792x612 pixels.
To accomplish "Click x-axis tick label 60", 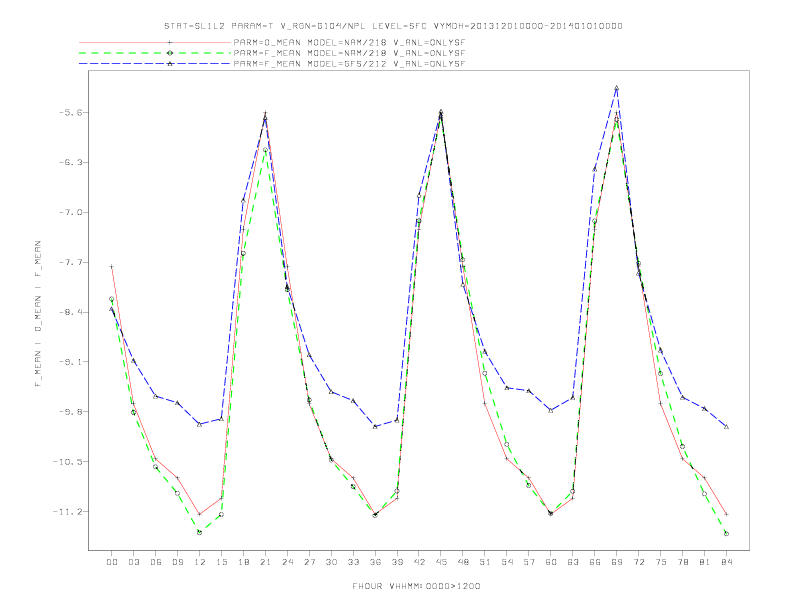I will tap(551, 562).
